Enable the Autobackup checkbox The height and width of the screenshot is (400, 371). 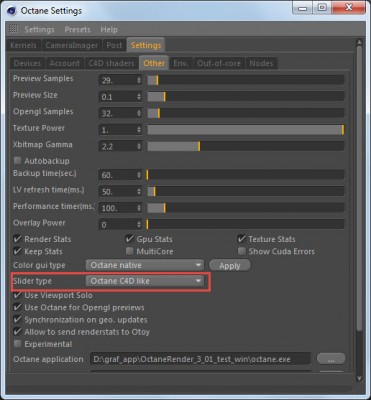[x=17, y=161]
